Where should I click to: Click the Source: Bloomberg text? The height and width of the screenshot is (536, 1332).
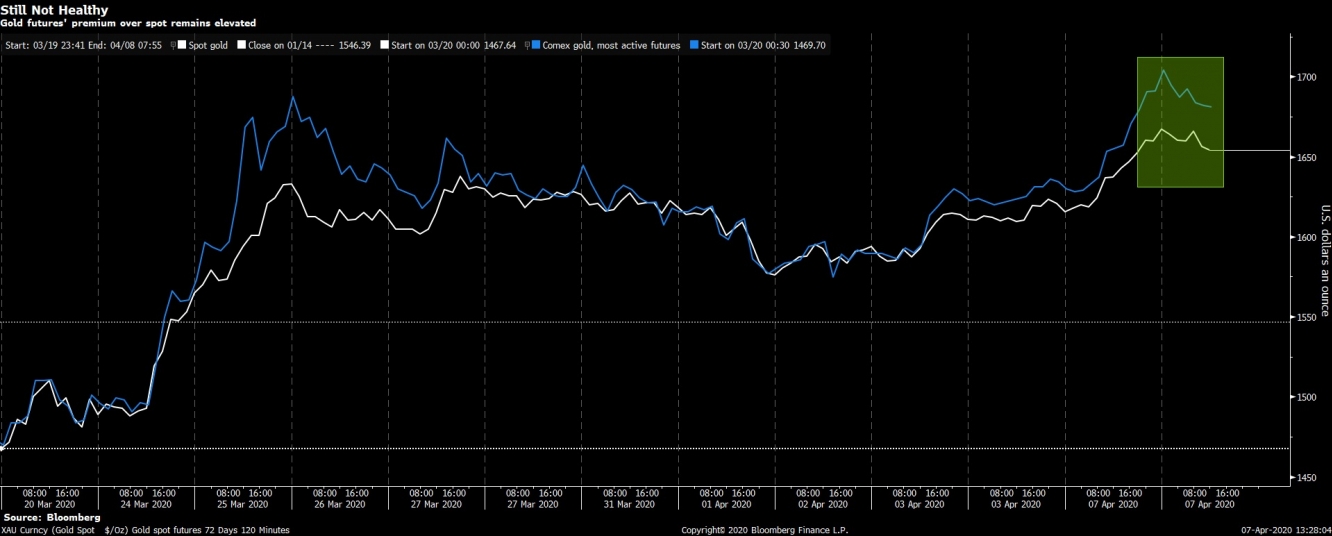click(x=52, y=517)
